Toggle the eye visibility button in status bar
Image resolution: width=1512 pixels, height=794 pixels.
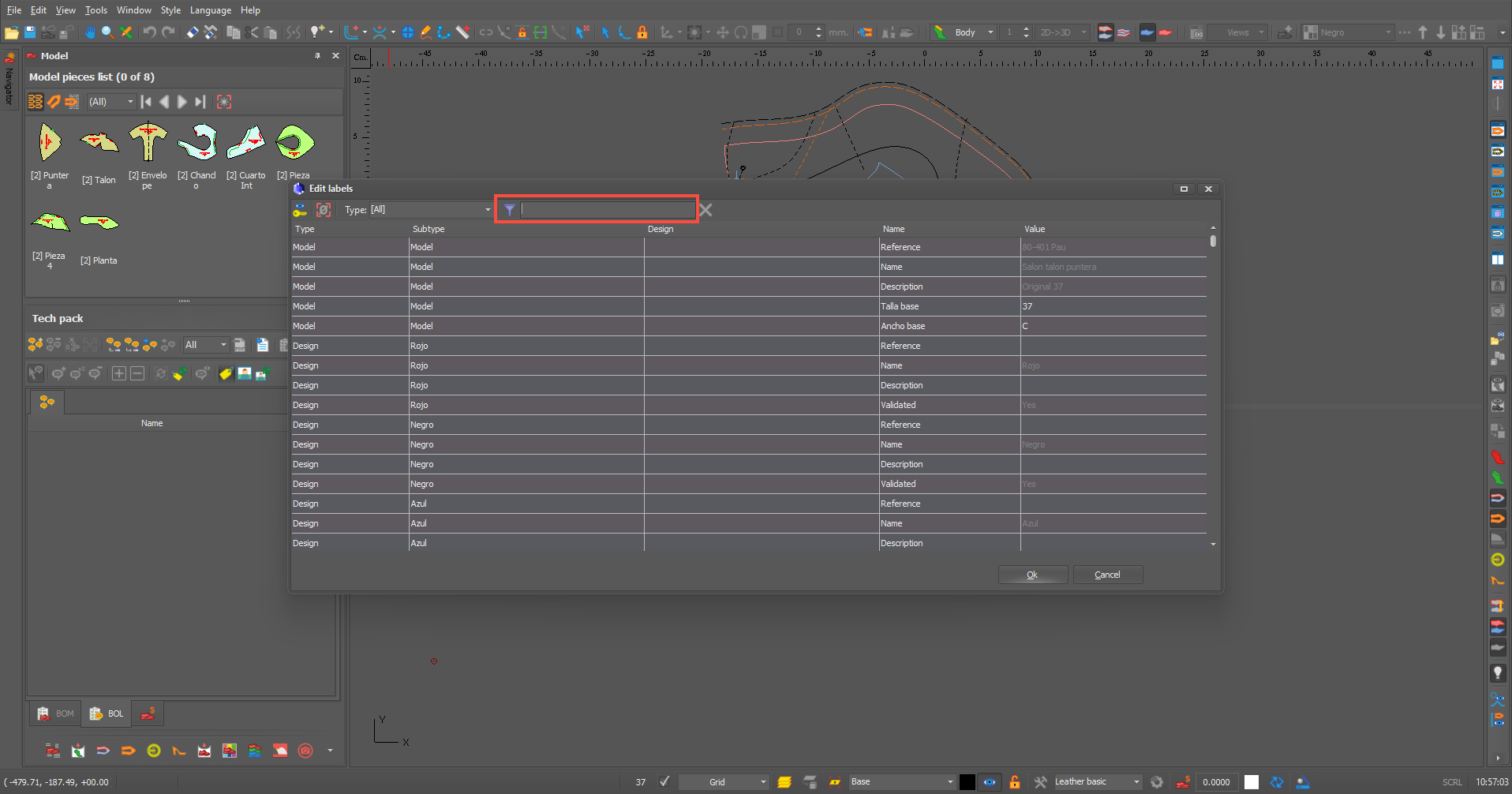click(989, 782)
